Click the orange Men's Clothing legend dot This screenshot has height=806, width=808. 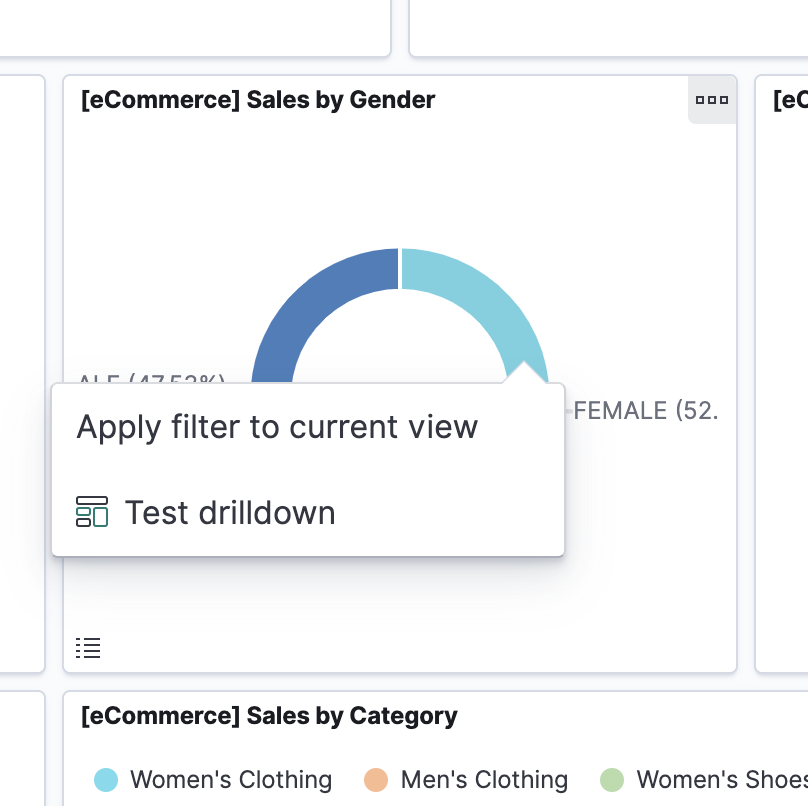coord(376,780)
